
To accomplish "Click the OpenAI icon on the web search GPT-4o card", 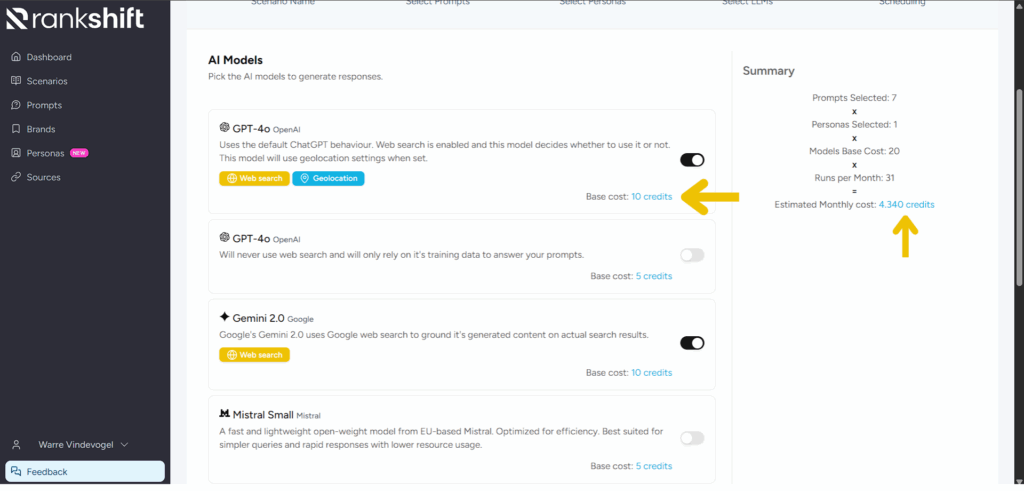I will click(x=225, y=128).
